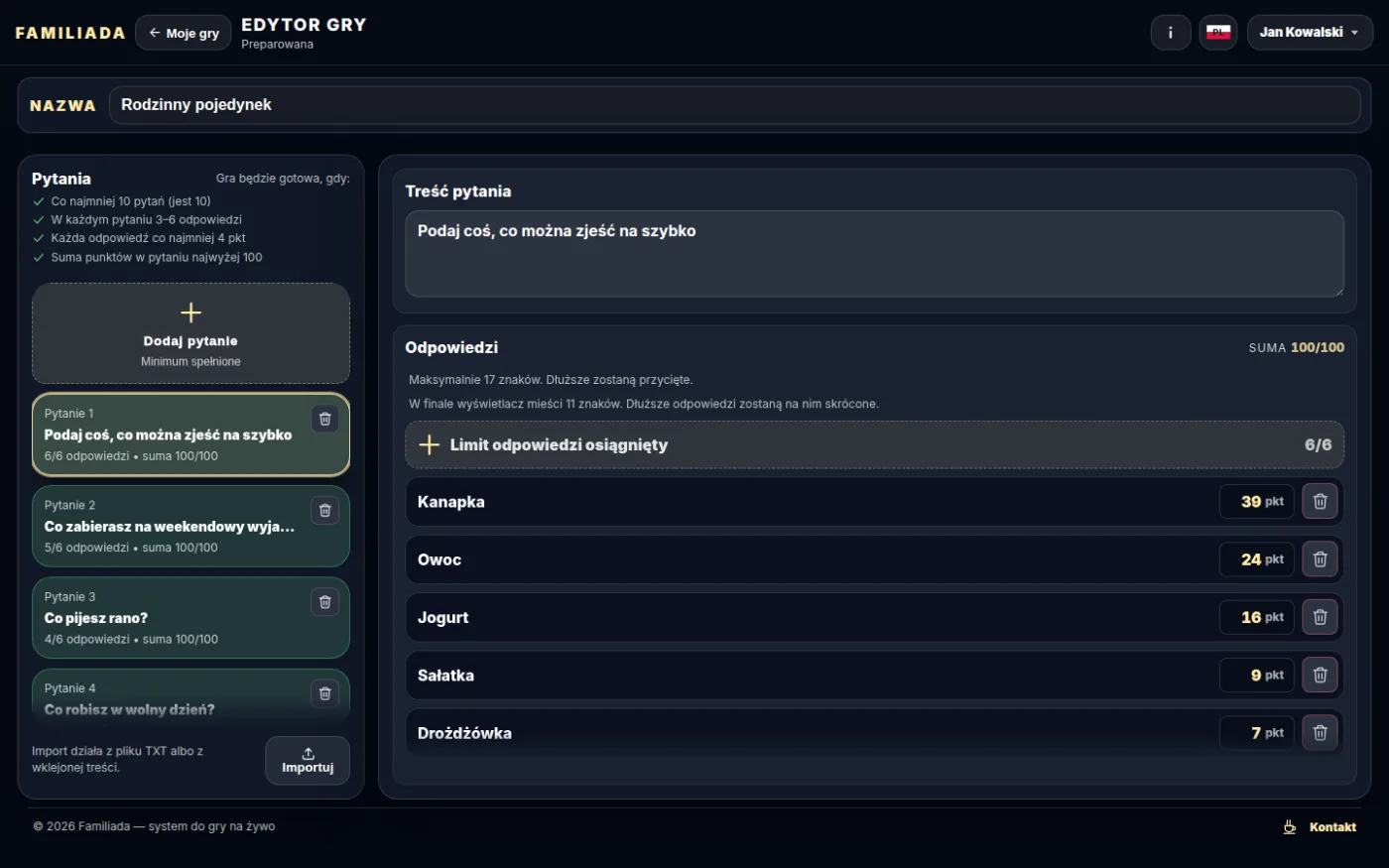Image resolution: width=1389 pixels, height=868 pixels.
Task: Delete the Owoc answer with trash icon
Action: click(1320, 559)
